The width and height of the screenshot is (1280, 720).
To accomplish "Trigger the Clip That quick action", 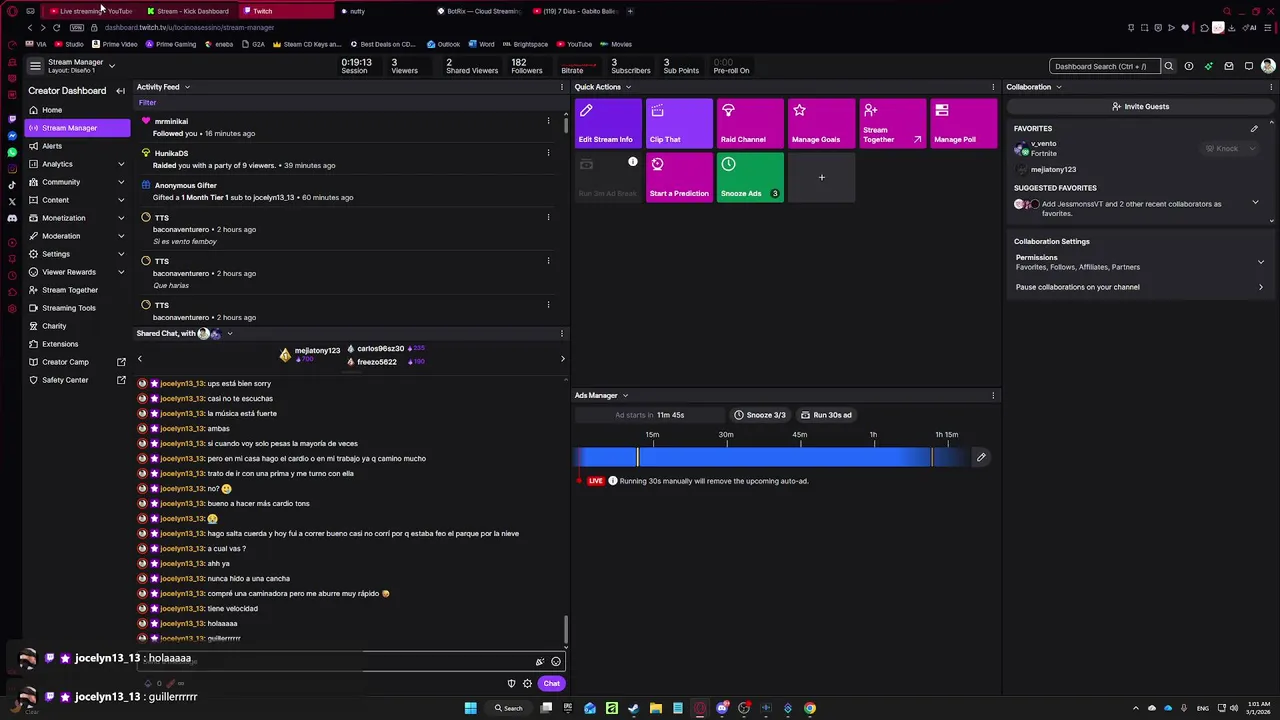I will 679,124.
